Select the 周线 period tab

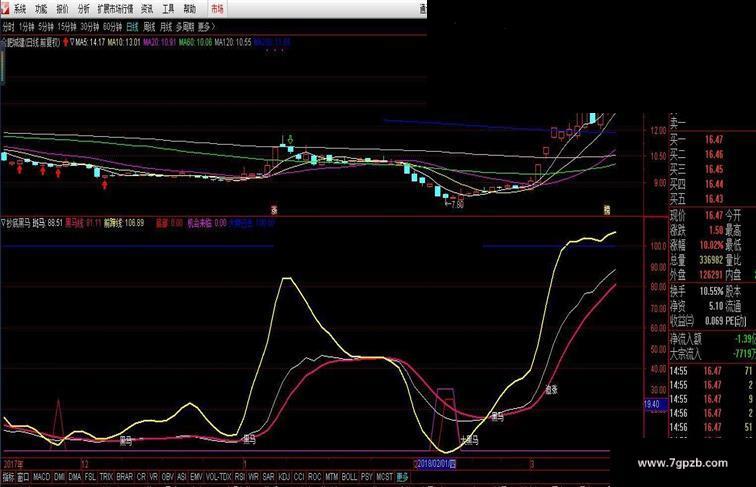coord(149,27)
